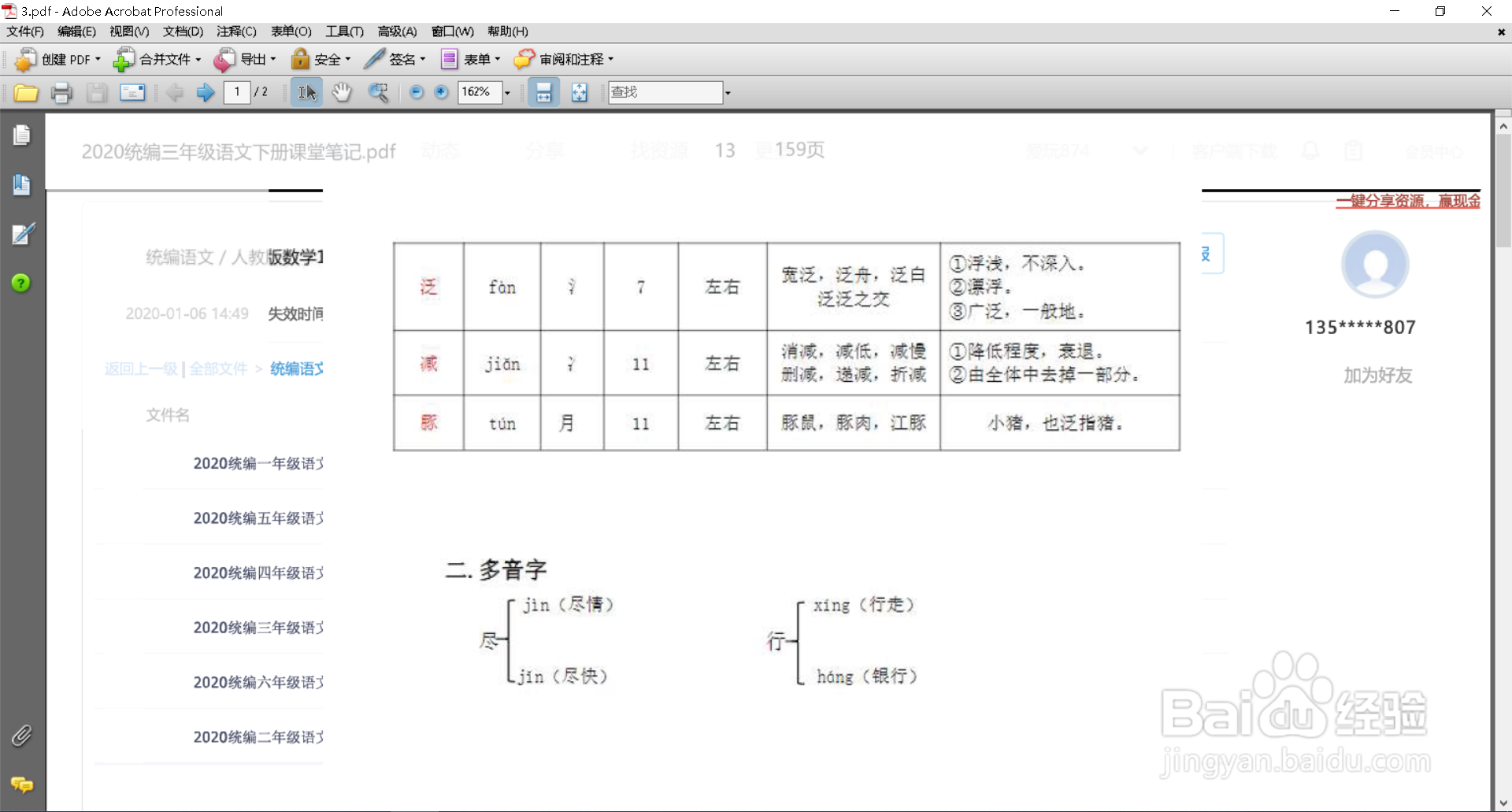Screen dimensions: 1512x812
Task: Zoom in with the plus magnifier icon
Action: tap(439, 92)
